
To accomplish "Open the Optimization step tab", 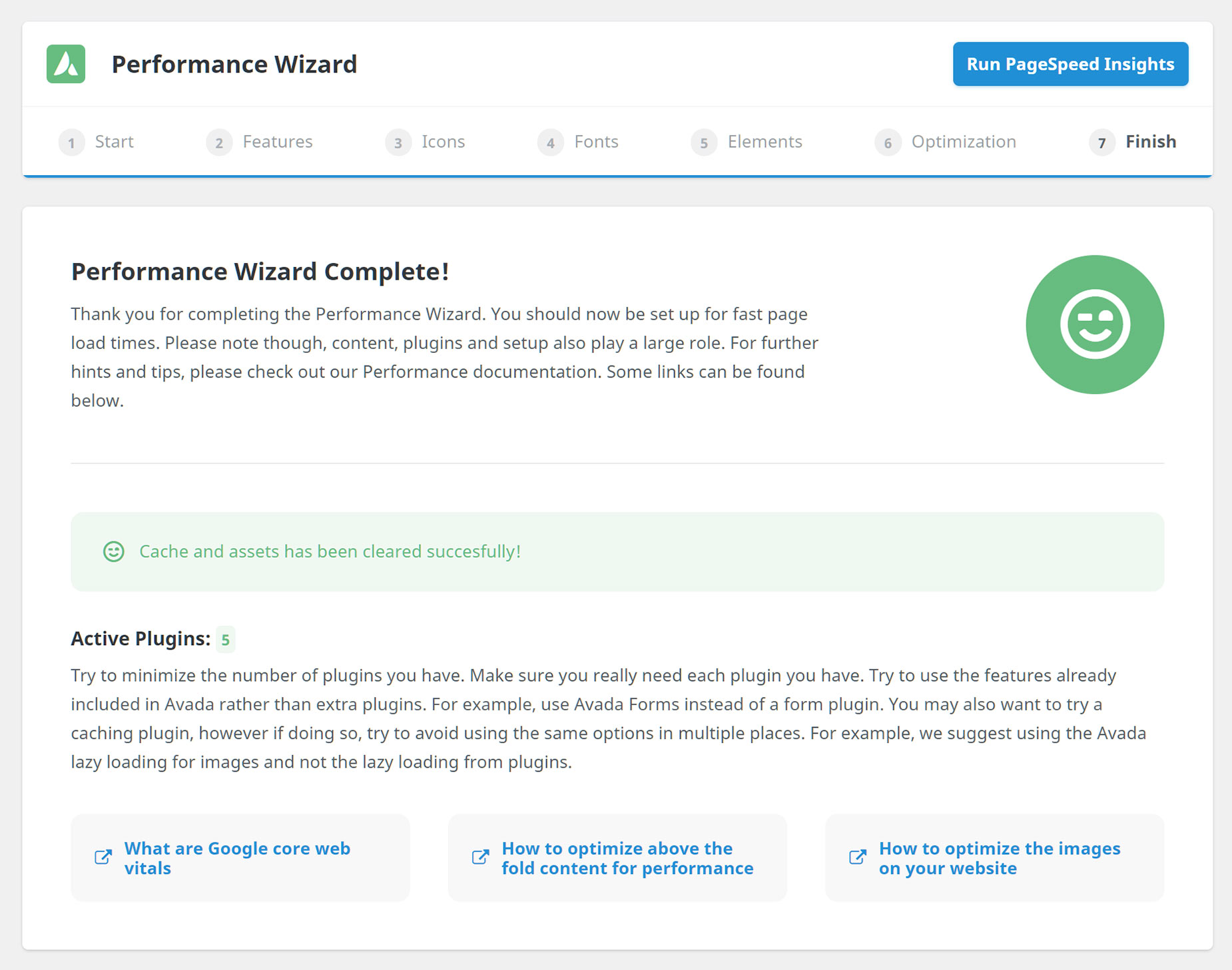I will 946,142.
